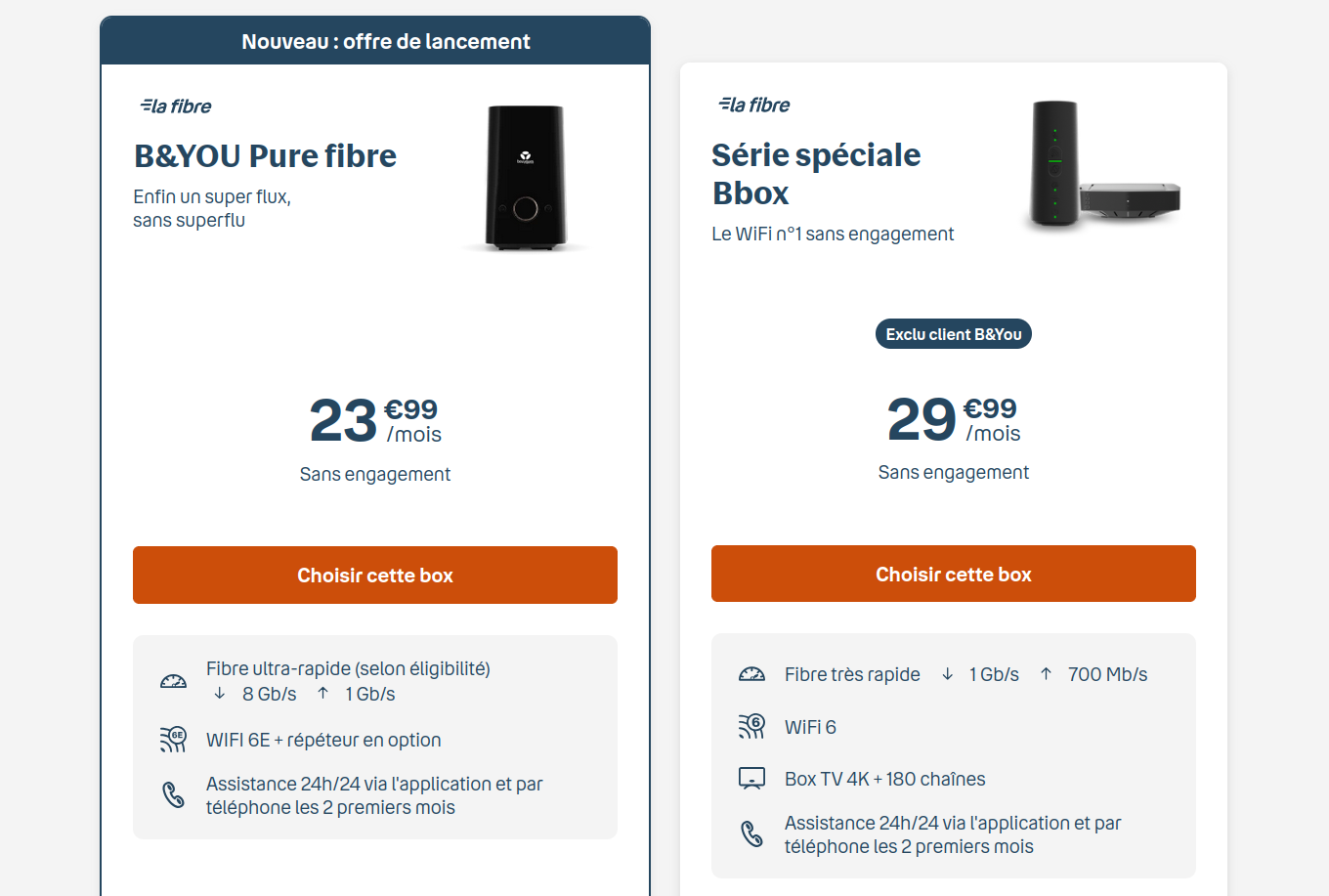Viewport: 1329px width, 896px height.
Task: Choose the B&YOU Pure fibre box at 23€99
Action: [x=375, y=576]
